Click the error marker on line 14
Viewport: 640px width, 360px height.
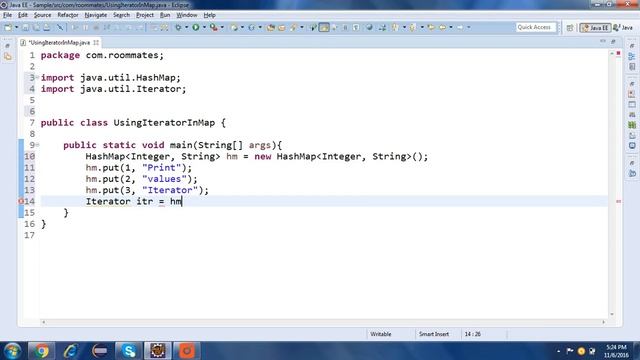(x=21, y=201)
